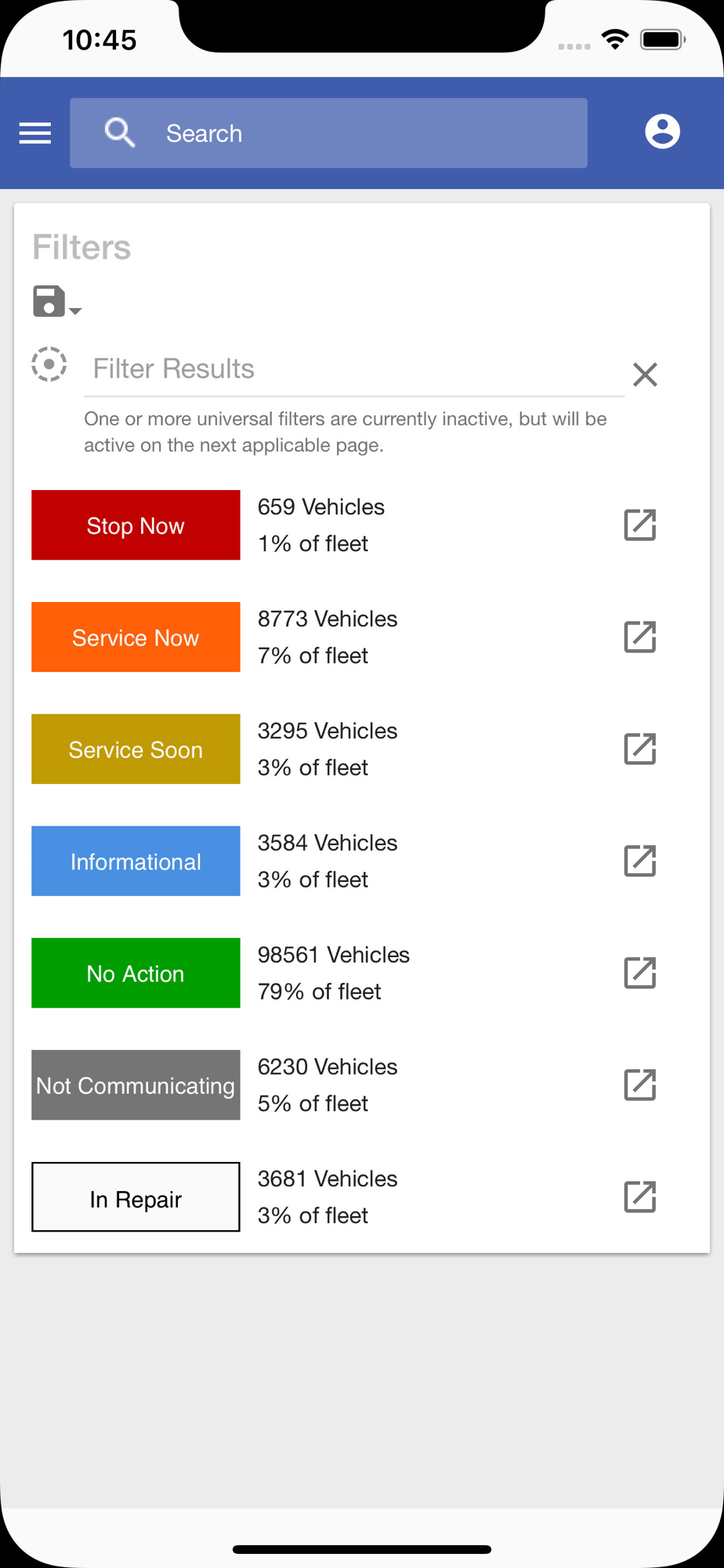Open In Repair vehicles external link icon

[639, 1198]
